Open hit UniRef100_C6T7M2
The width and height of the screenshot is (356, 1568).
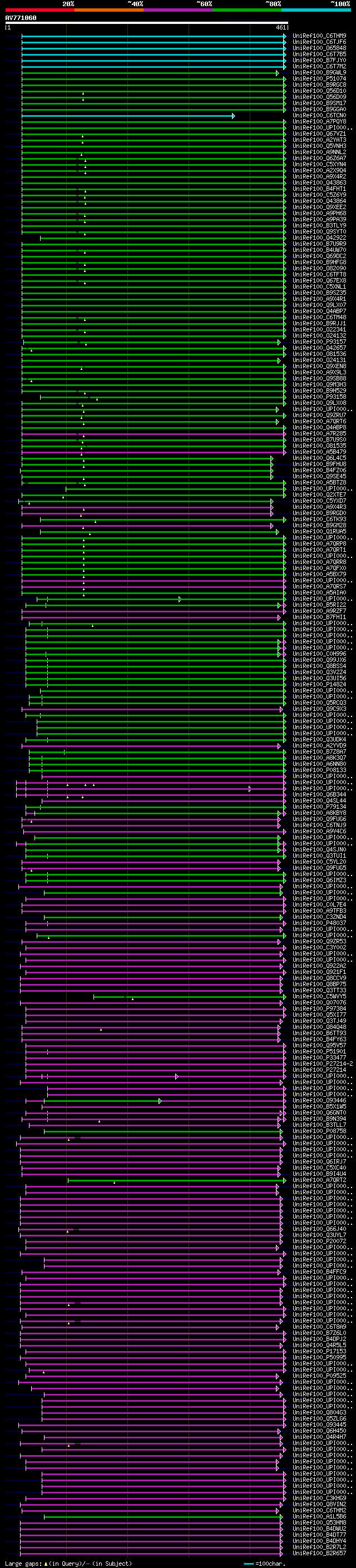click(x=319, y=66)
